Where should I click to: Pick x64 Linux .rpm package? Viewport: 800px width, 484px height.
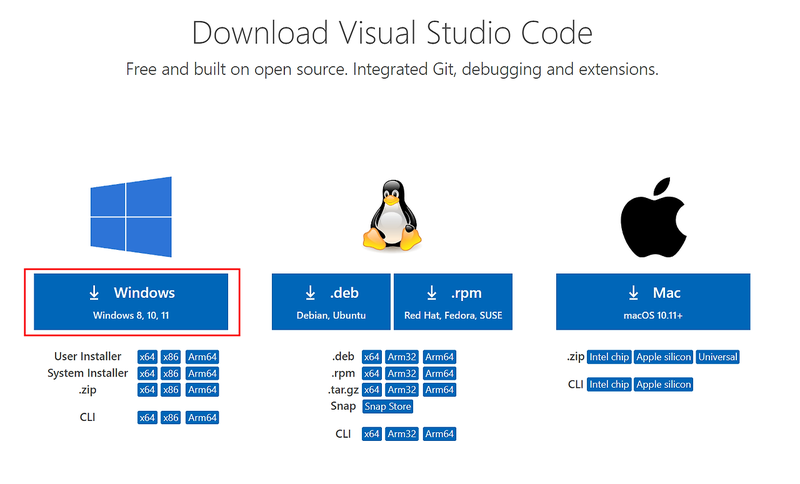point(371,373)
